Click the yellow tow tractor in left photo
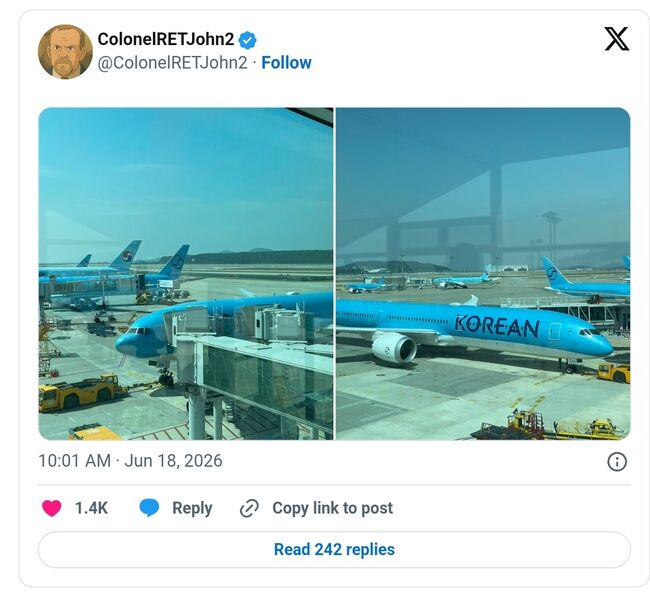 [x=79, y=392]
